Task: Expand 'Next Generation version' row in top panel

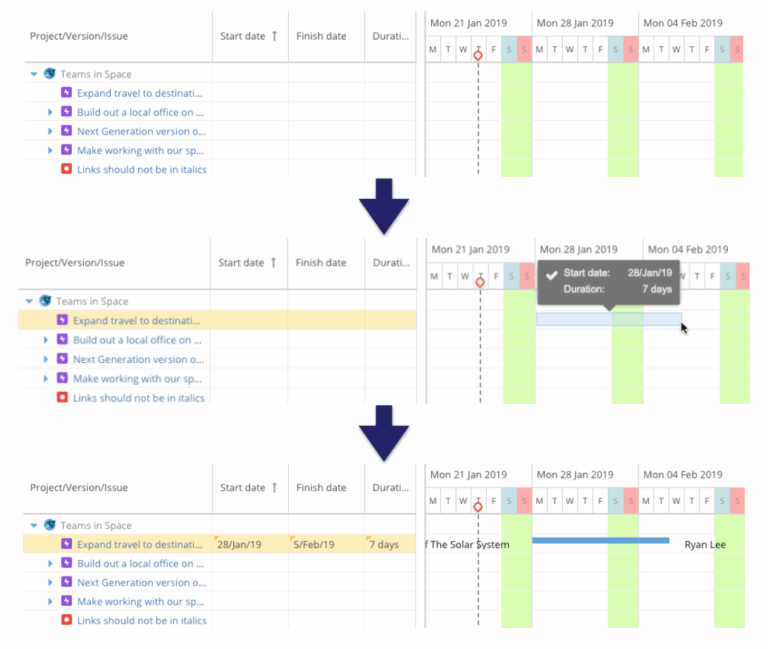Action: tap(50, 131)
